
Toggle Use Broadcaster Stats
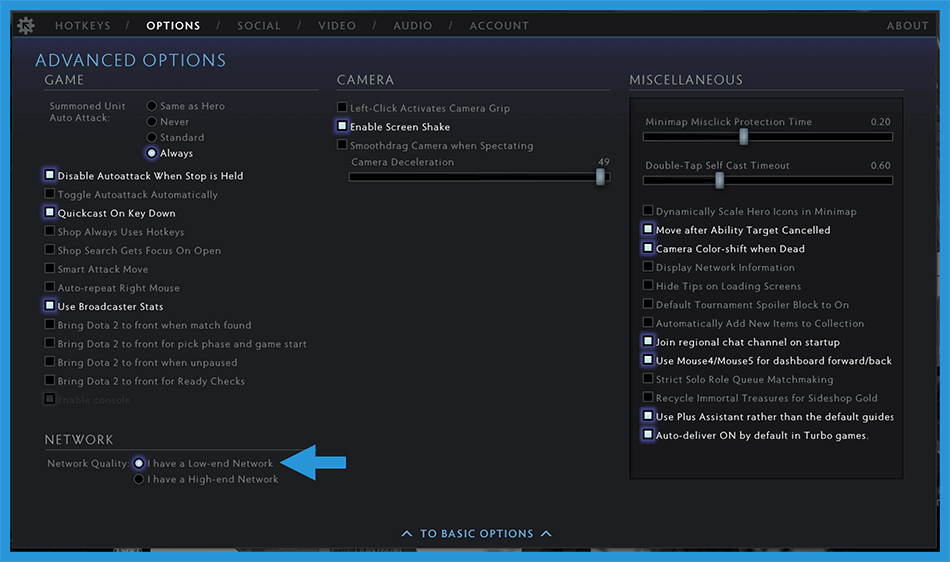50,306
